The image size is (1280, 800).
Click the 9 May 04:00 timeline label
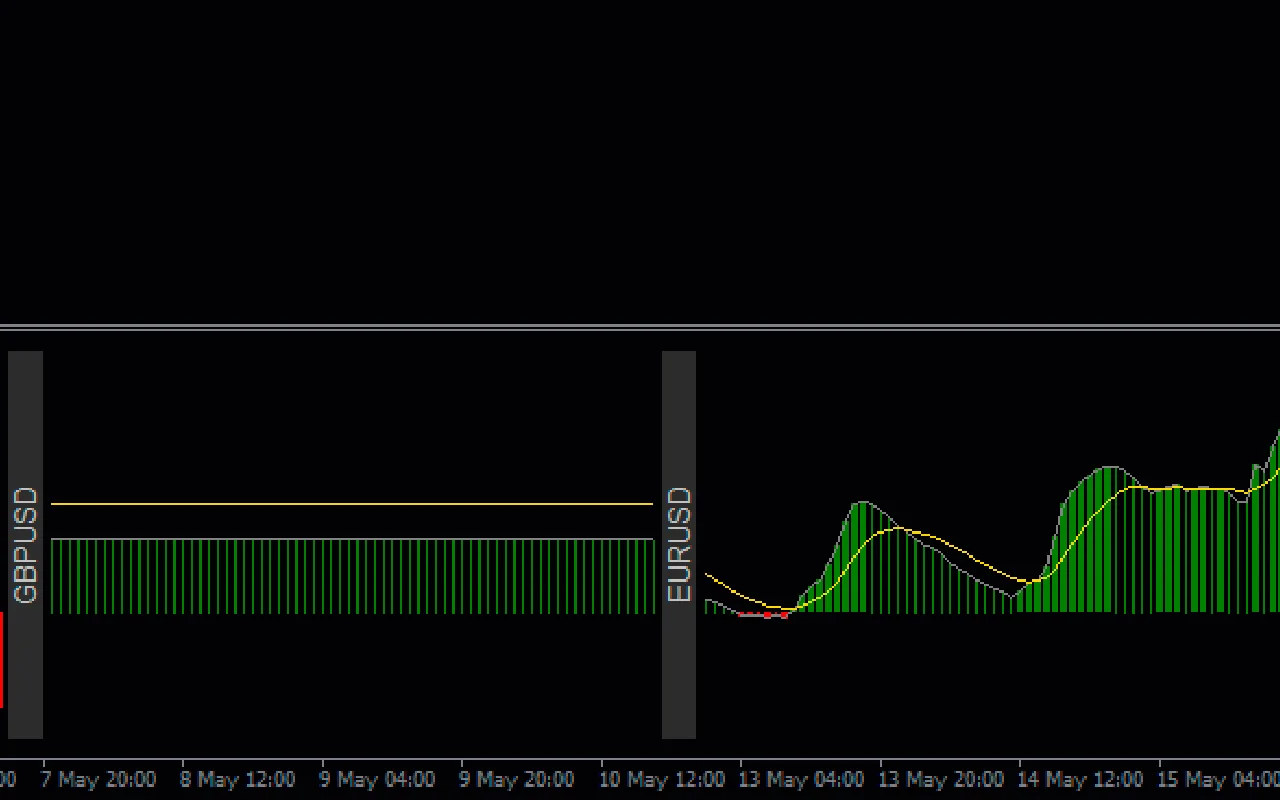(x=377, y=779)
